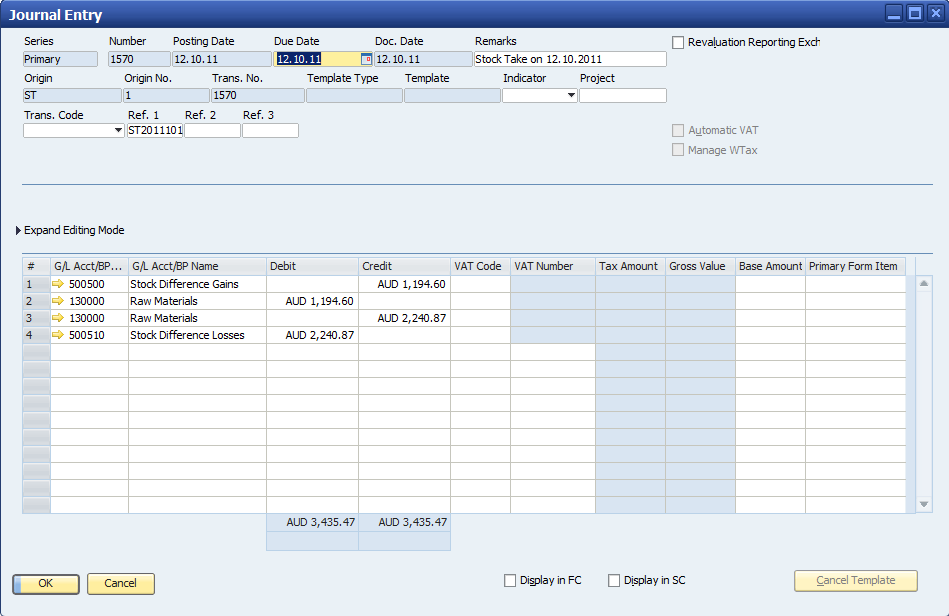The image size is (949, 616).
Task: Click the OK button
Action: point(45,584)
